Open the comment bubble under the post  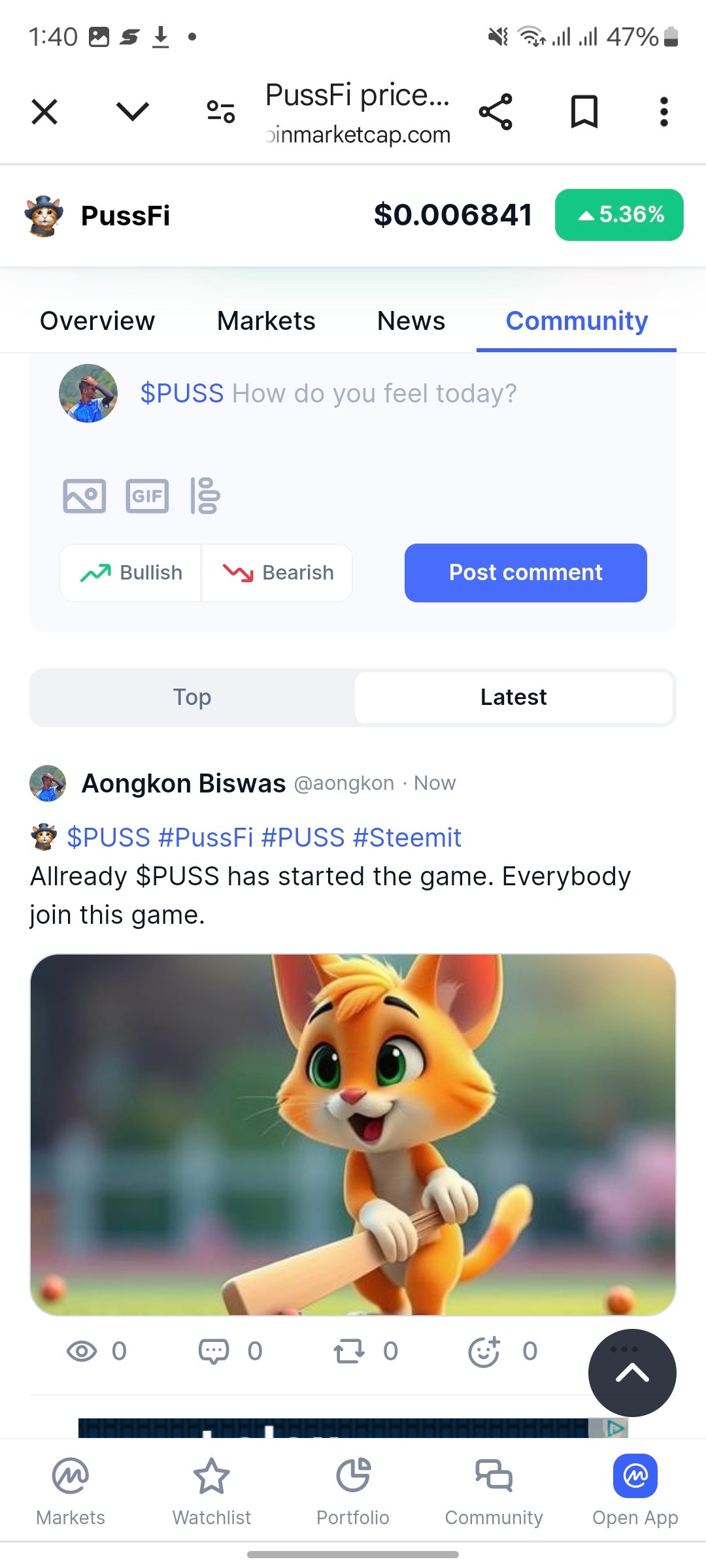point(214,1350)
